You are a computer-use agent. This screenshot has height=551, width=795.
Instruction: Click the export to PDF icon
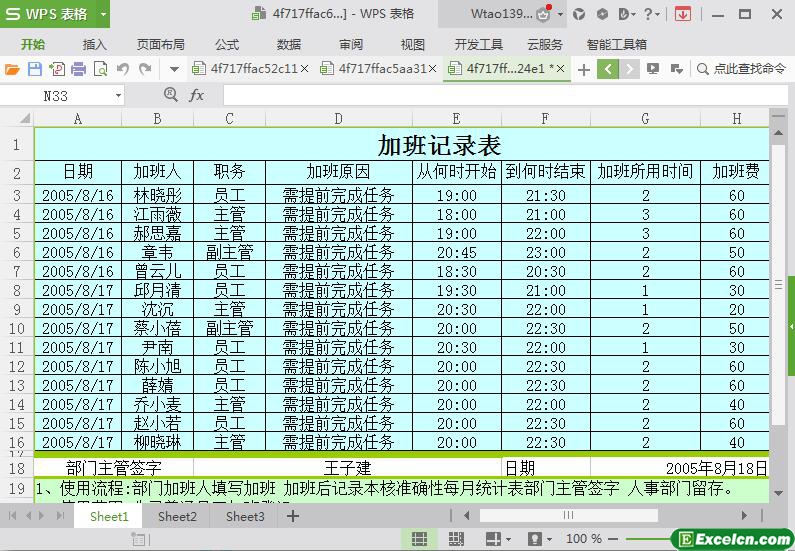(57, 68)
